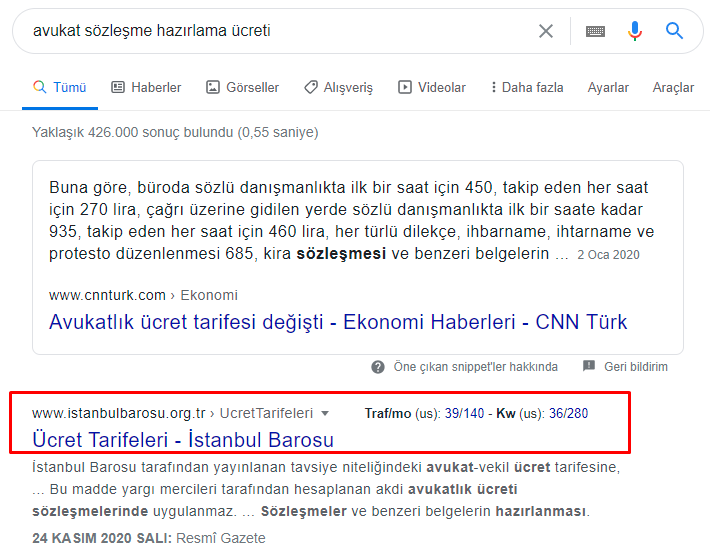Screen dimensions: 710x558
Task: Click the question mark icon about snippets
Action: pyautogui.click(x=378, y=367)
